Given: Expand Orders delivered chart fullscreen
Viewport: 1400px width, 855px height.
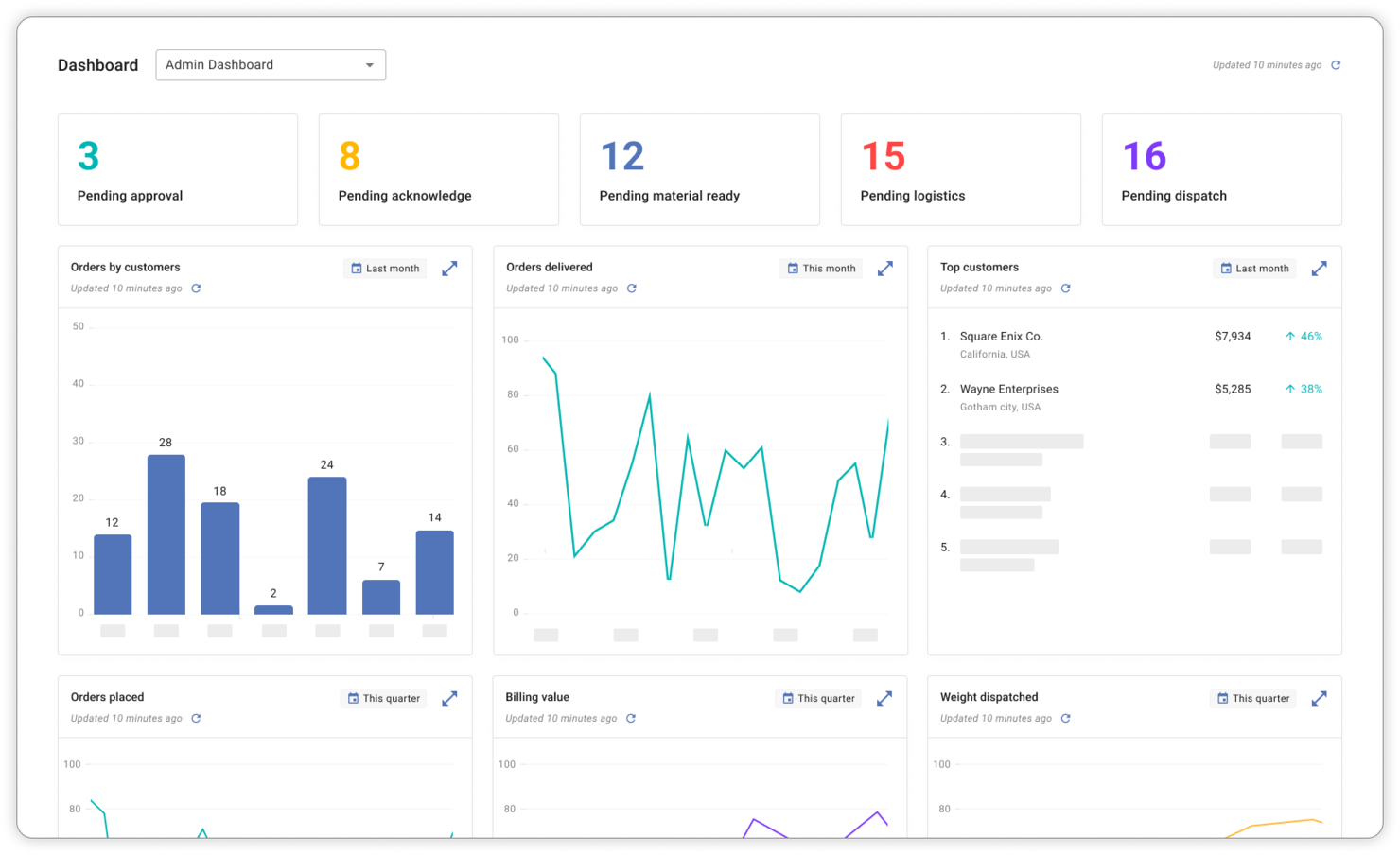Looking at the screenshot, I should click(x=885, y=269).
